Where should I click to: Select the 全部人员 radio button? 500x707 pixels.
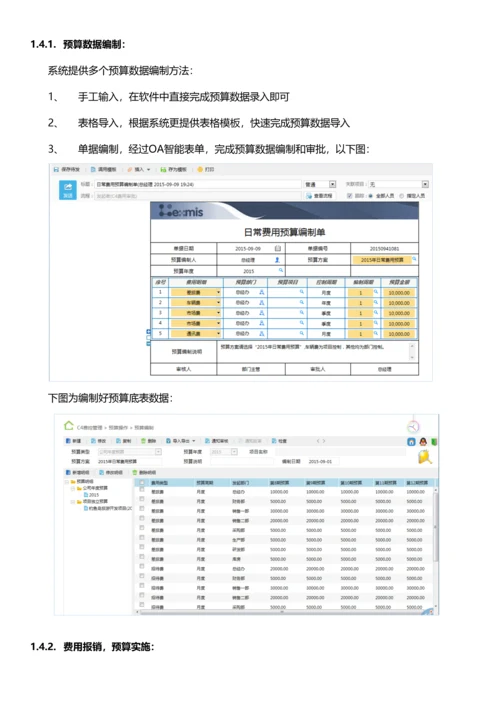point(371,196)
